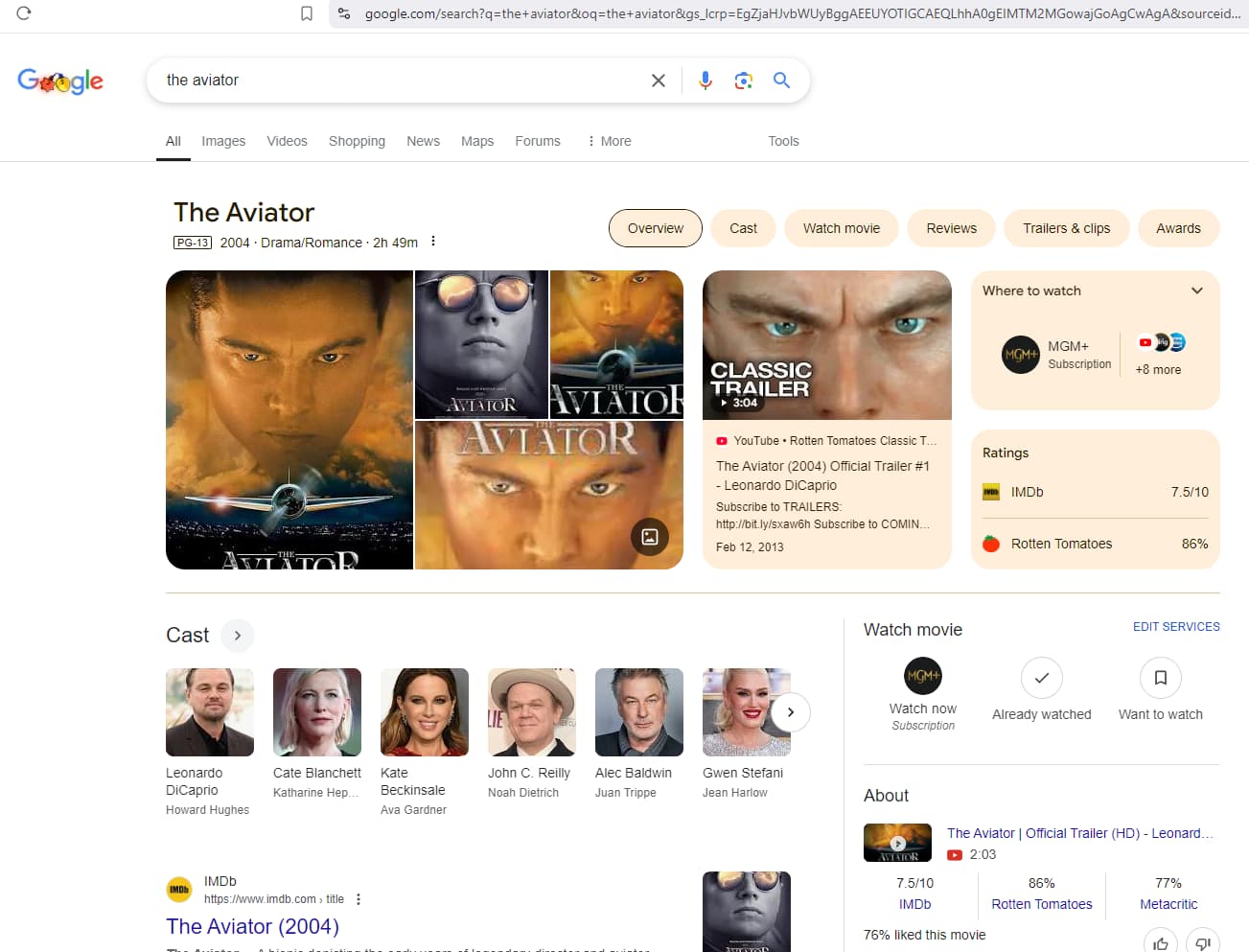Advance the cast carousel next arrow
This screenshot has height=952, width=1249.
[791, 712]
